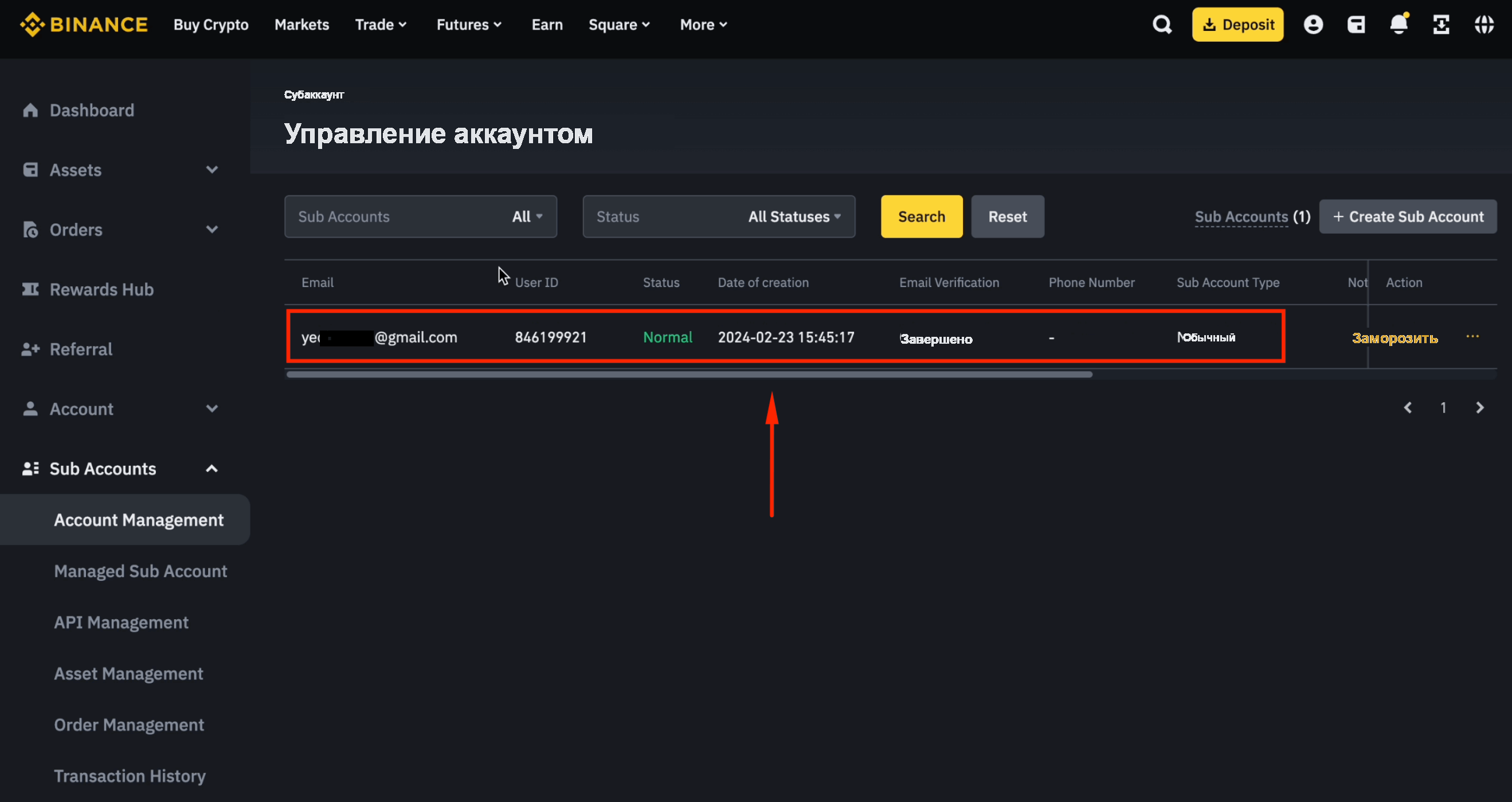Click the User ID 846199921 cell
Image resolution: width=1512 pixels, height=802 pixels.
point(551,337)
